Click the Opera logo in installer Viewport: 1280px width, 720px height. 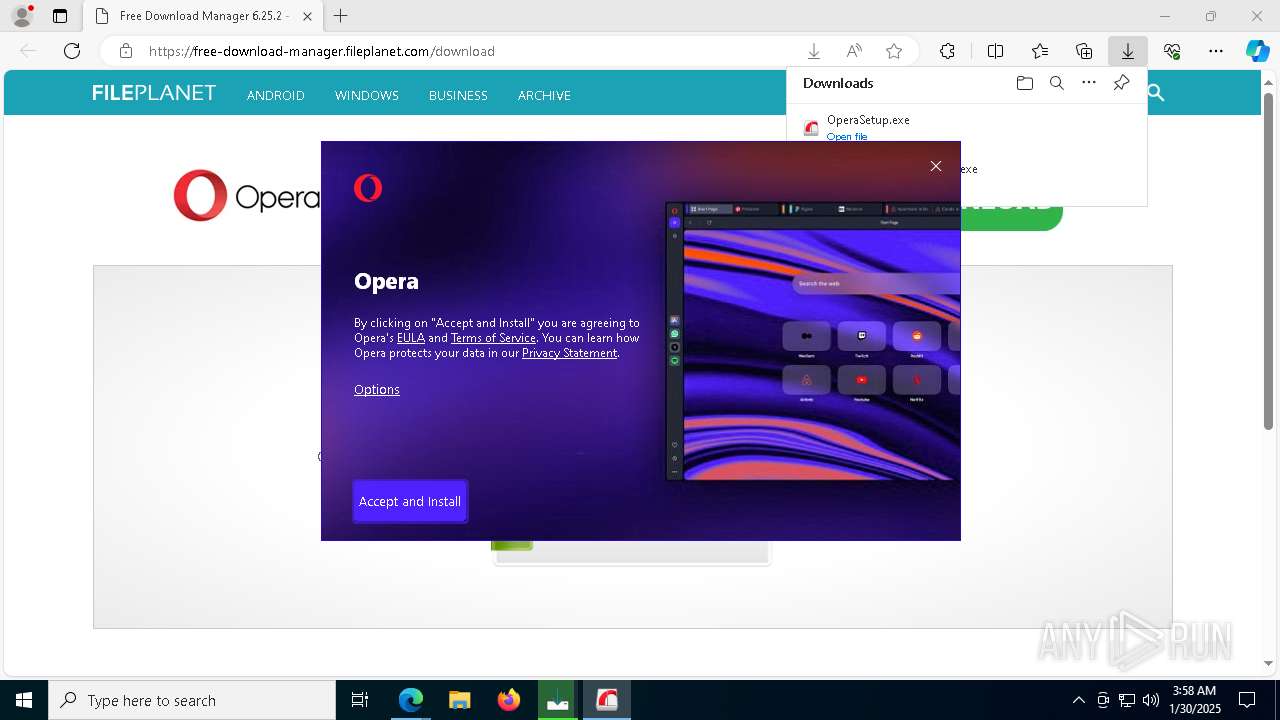[368, 188]
